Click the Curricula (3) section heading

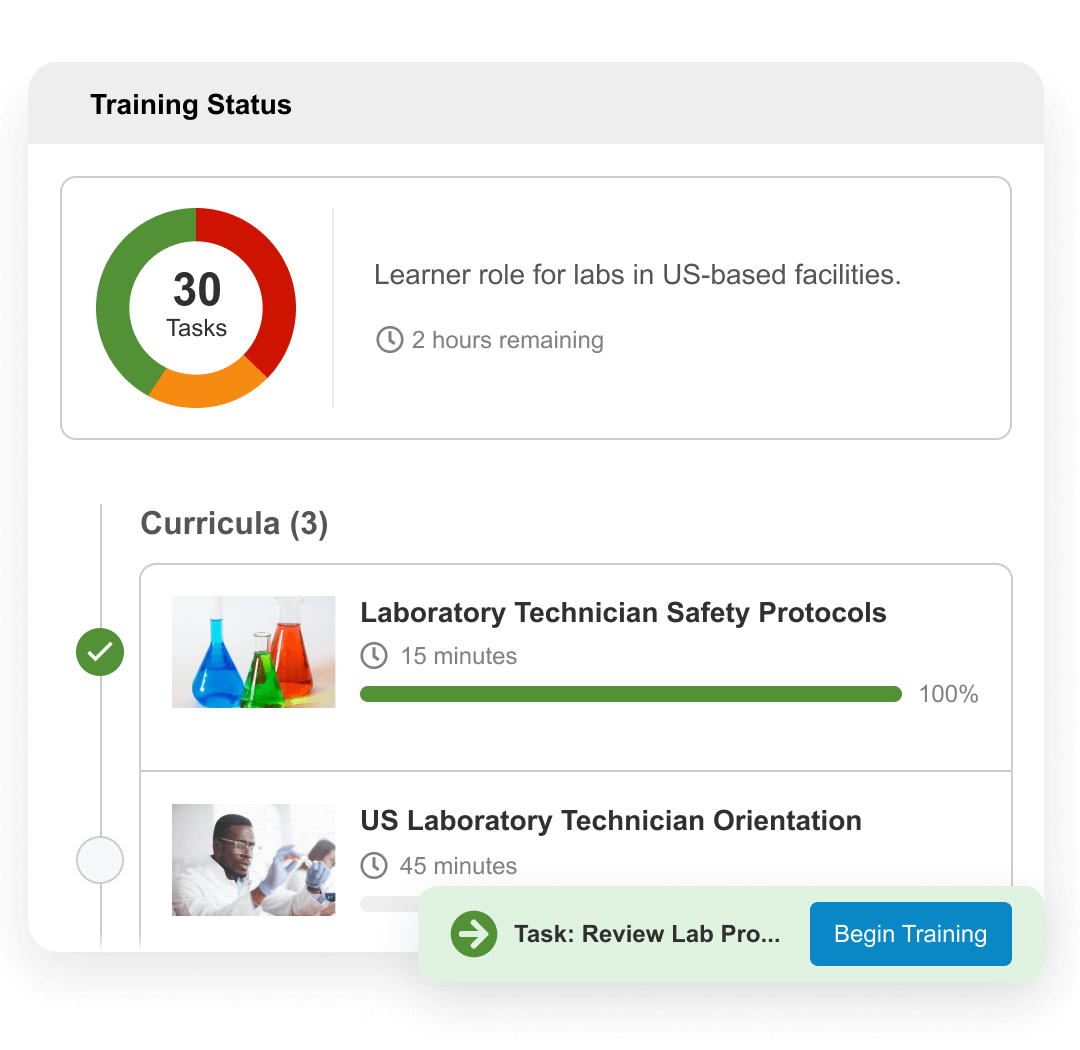[x=234, y=523]
